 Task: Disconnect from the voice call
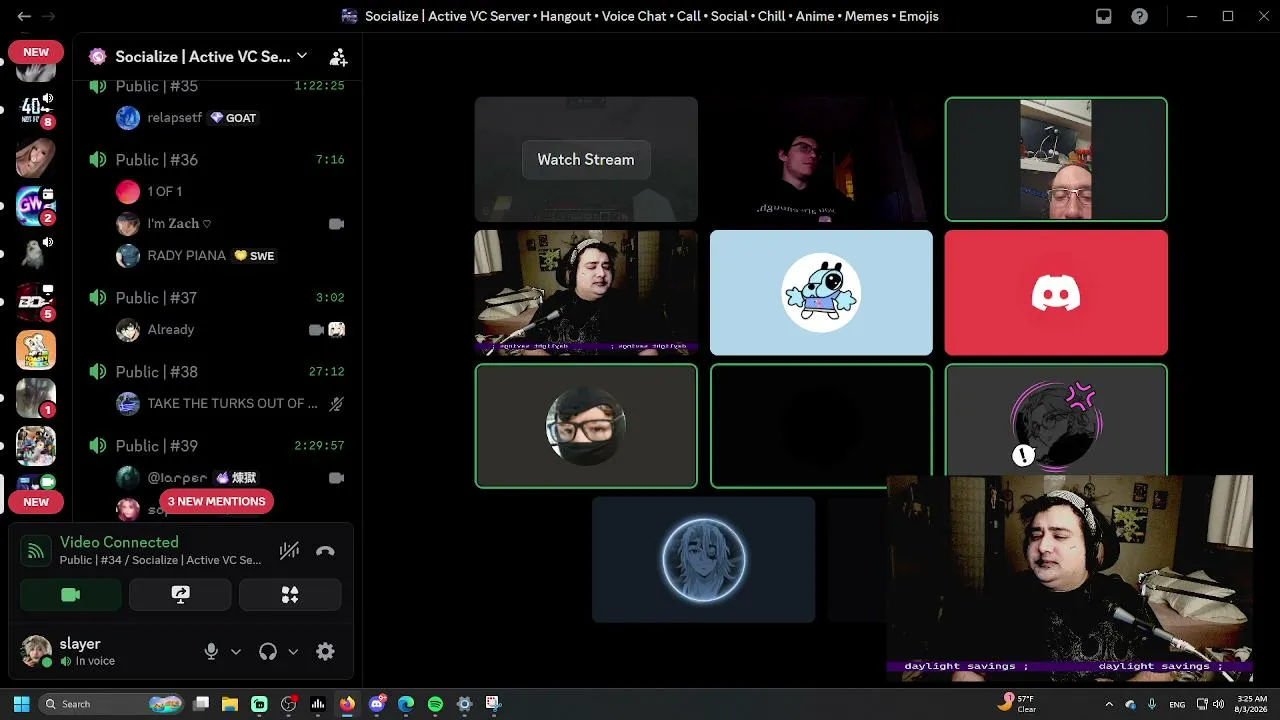325,551
